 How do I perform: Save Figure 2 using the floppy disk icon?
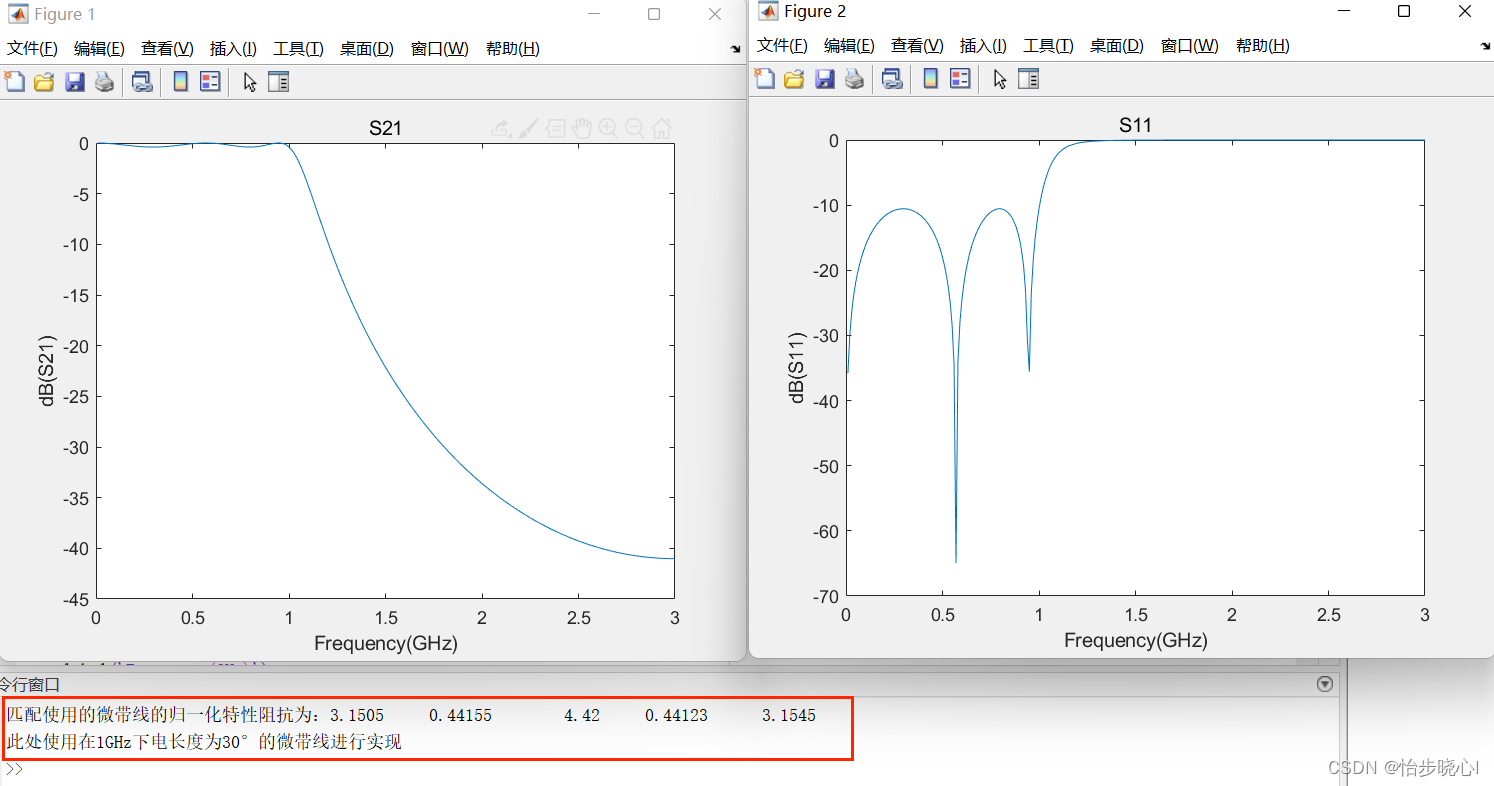[x=825, y=79]
